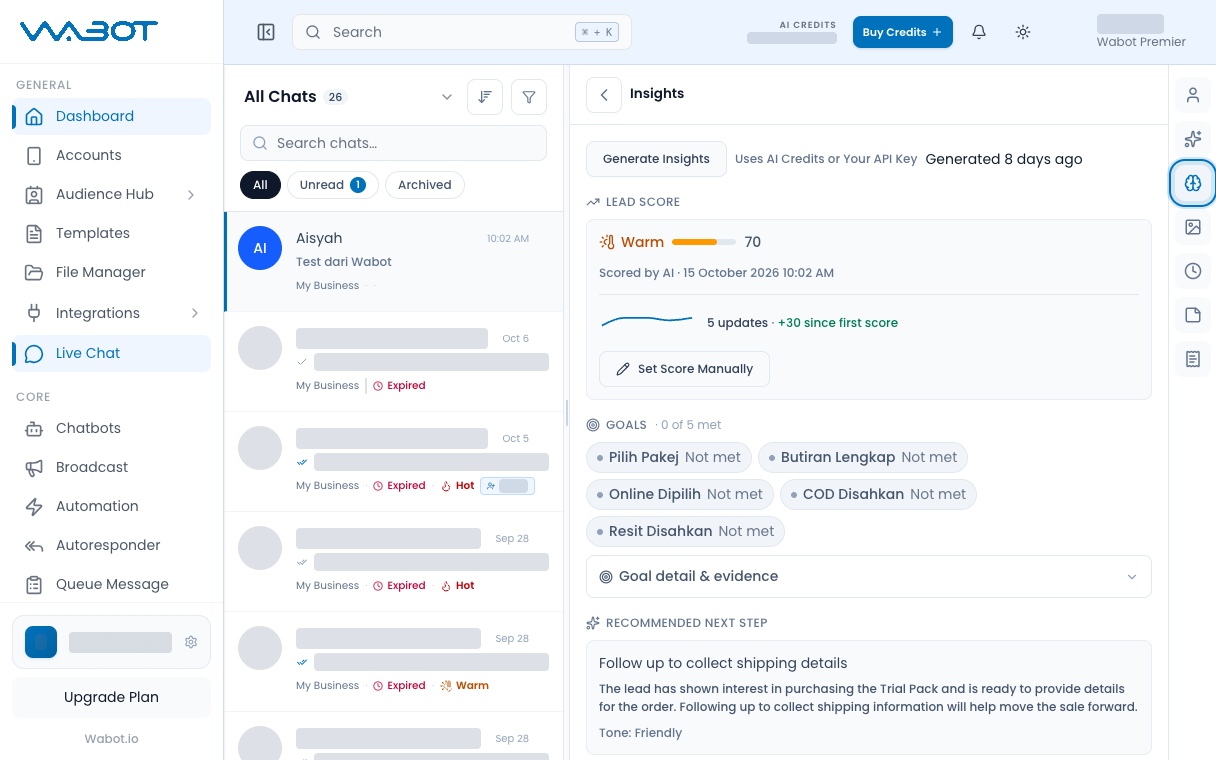Open the Wabot Premier account menu
The width and height of the screenshot is (1216, 760).
point(1140,32)
